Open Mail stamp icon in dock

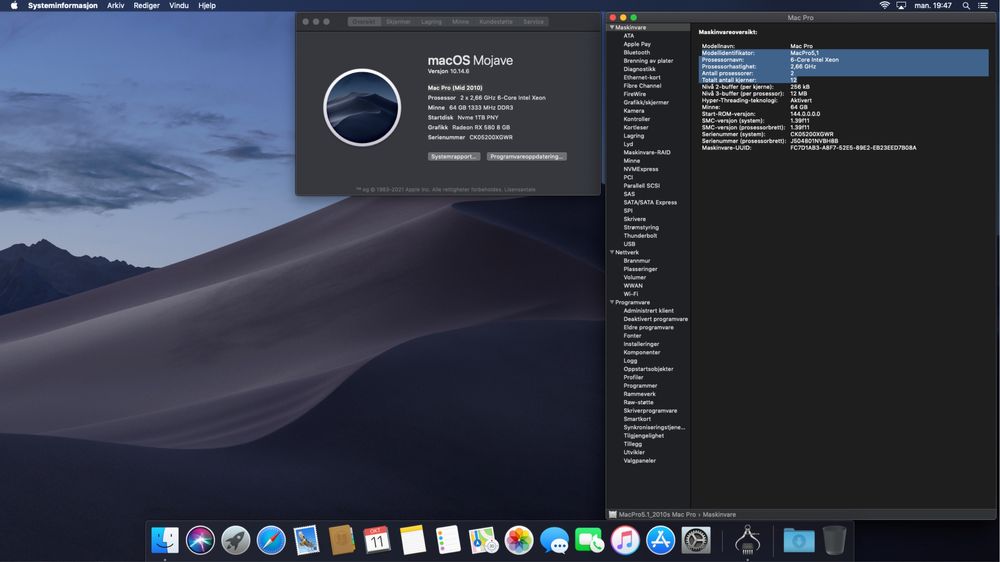click(306, 540)
